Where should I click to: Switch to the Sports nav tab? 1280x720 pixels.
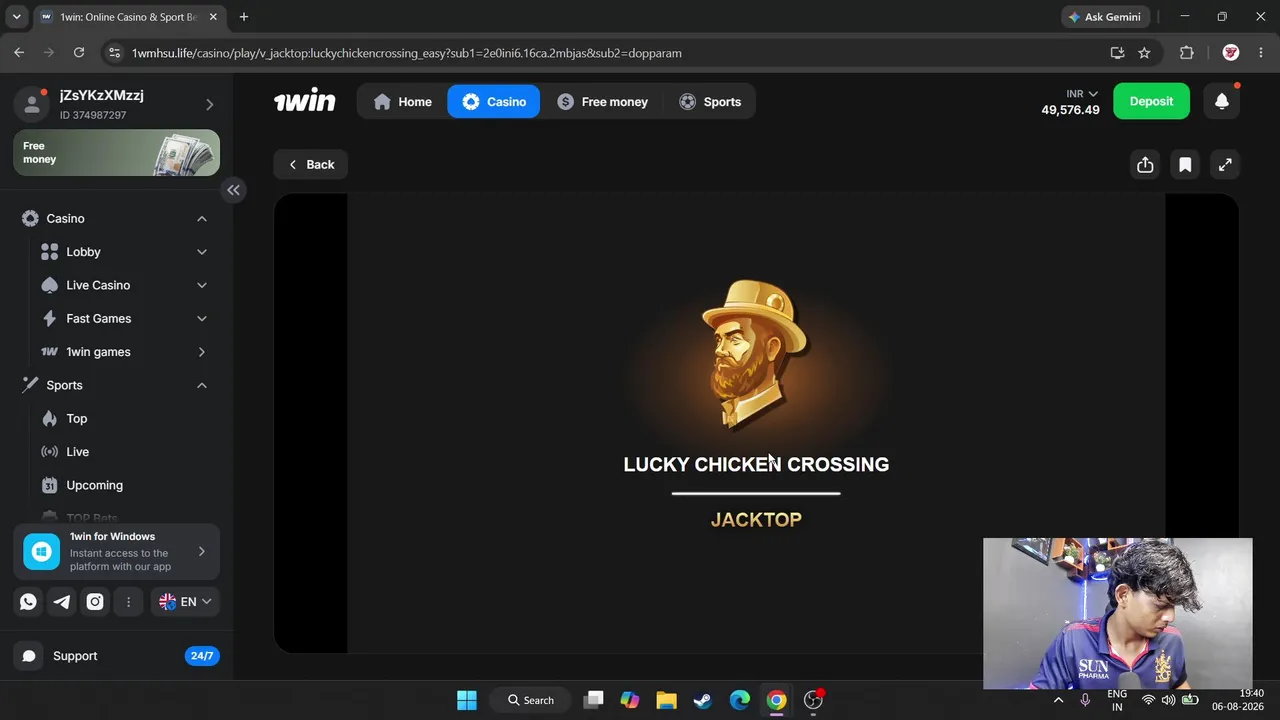click(x=710, y=101)
